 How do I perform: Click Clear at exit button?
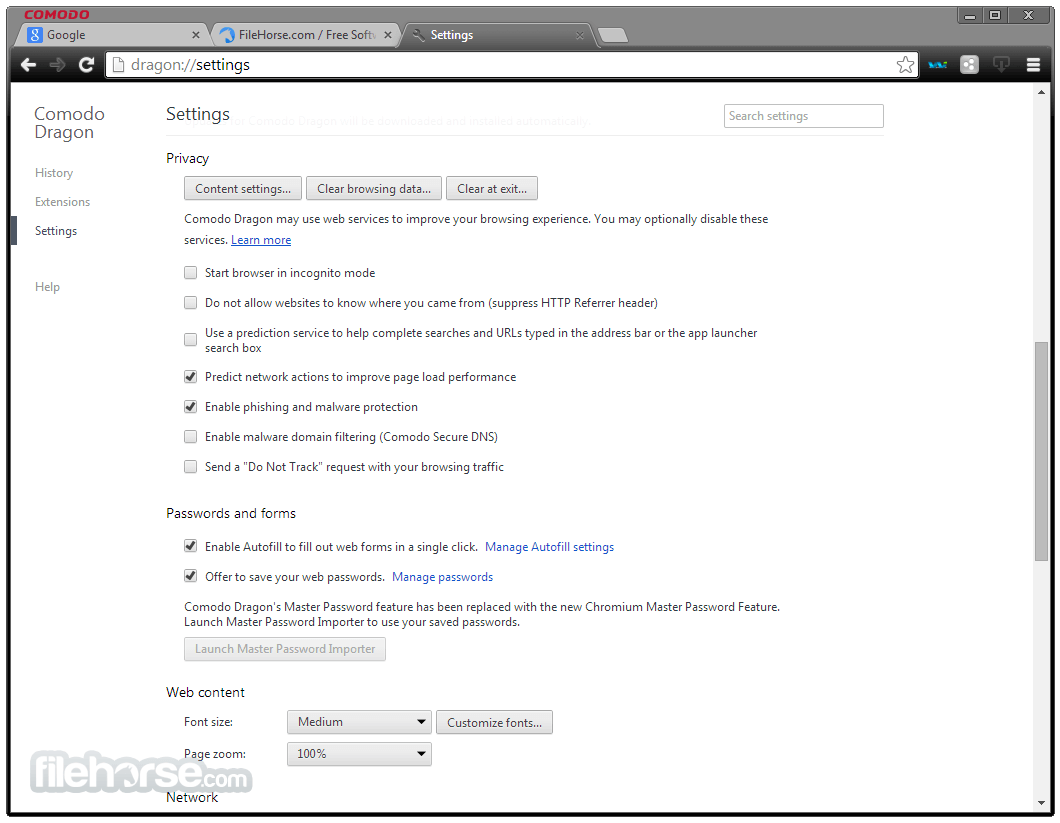(x=491, y=189)
